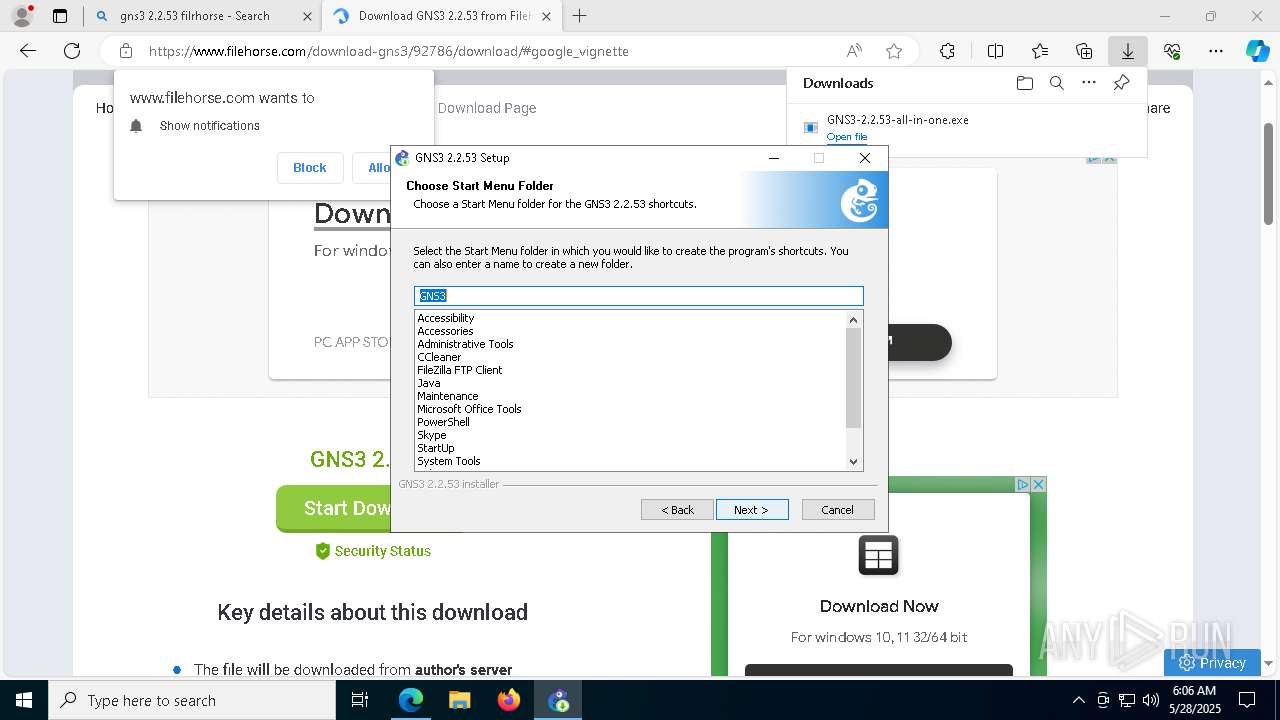
Task: Open File Explorer from taskbar
Action: point(459,700)
